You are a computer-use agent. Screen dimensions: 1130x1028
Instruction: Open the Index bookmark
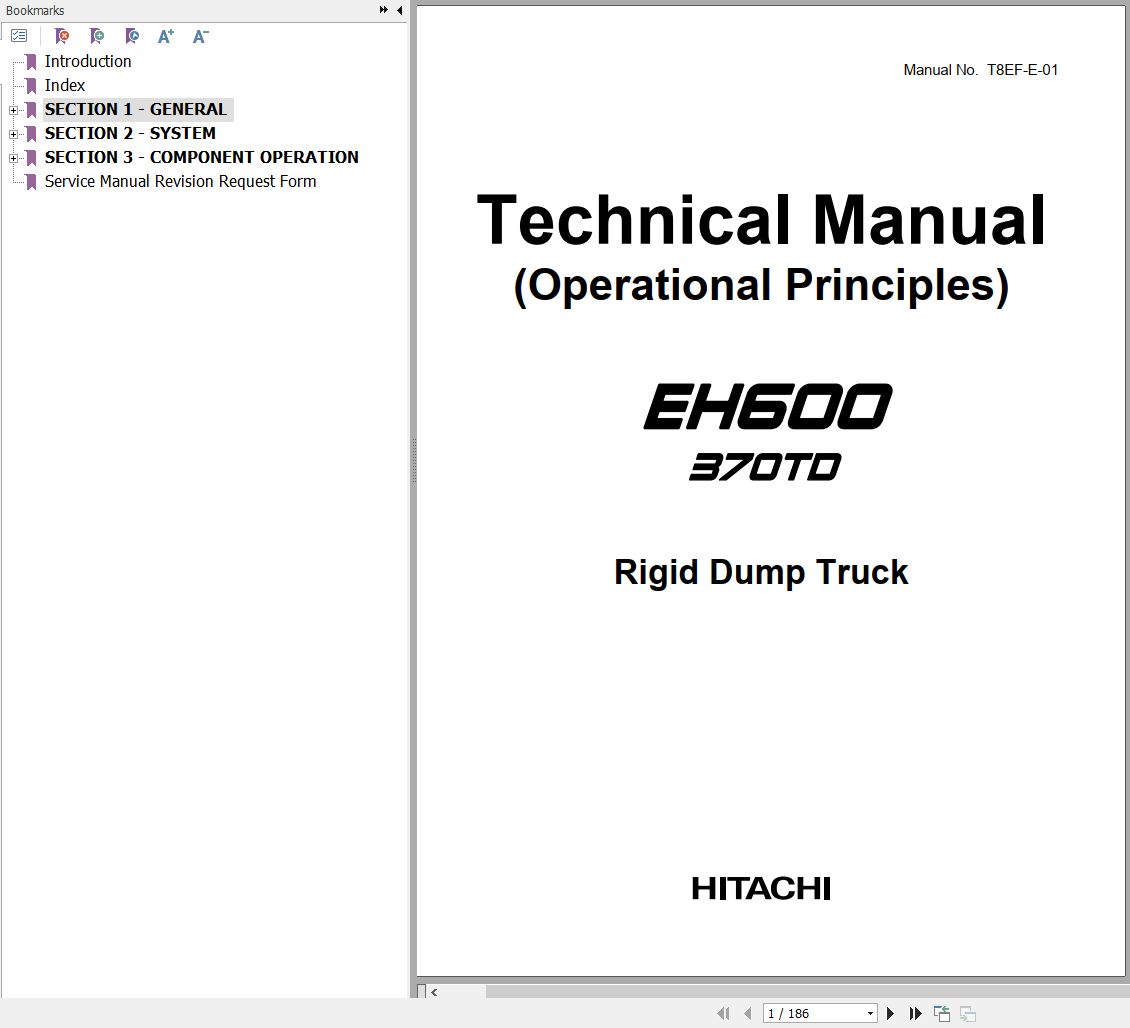click(x=65, y=85)
